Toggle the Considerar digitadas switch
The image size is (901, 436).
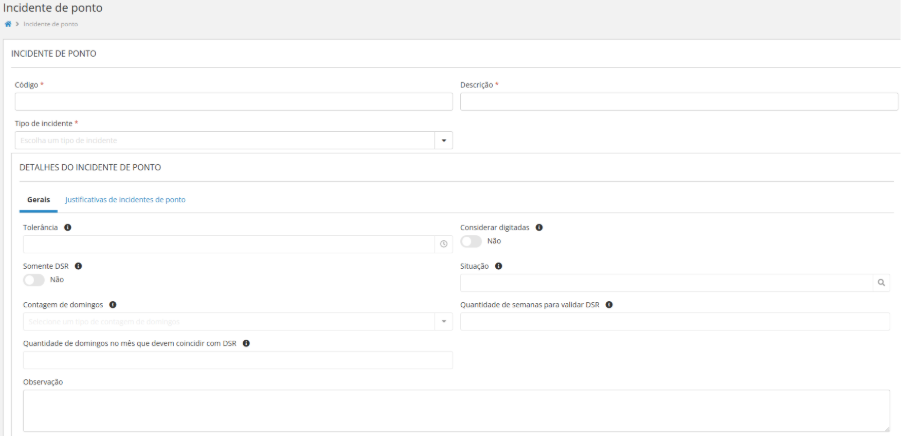pyautogui.click(x=471, y=241)
